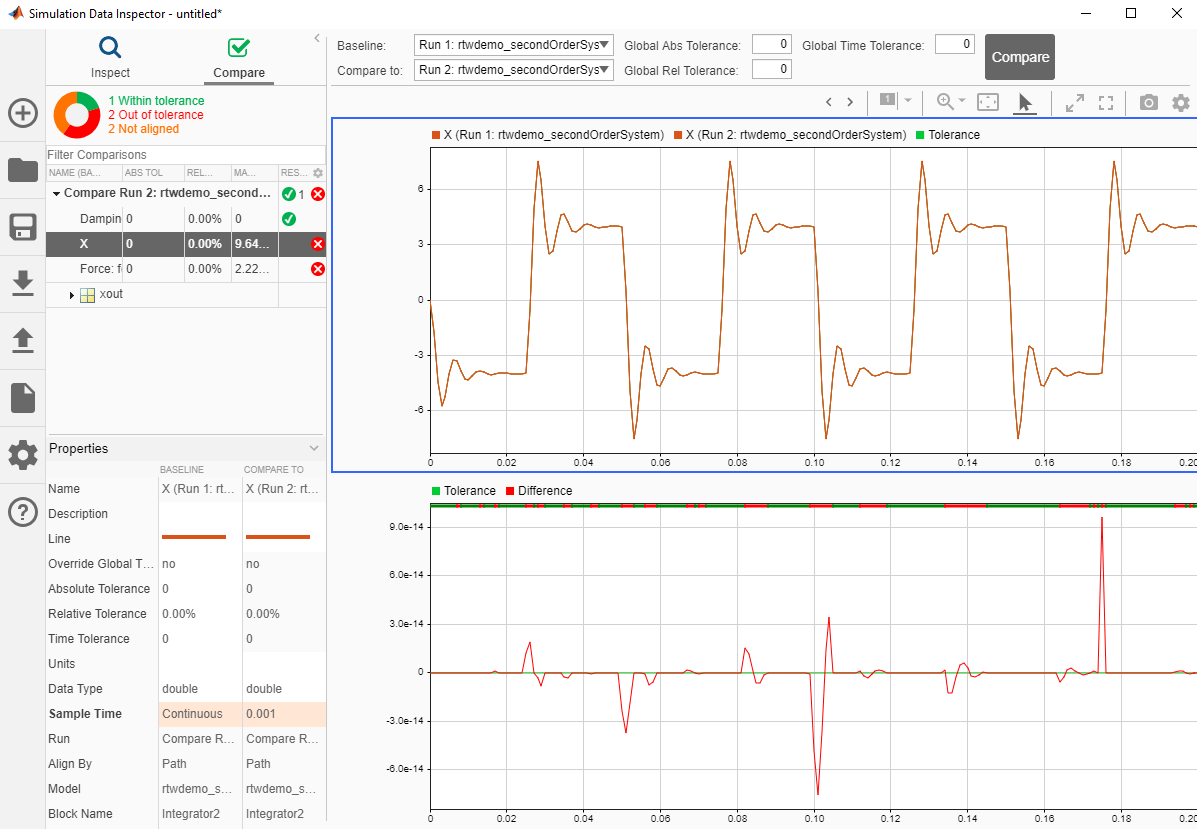Viewport: 1197px width, 829px height.
Task: Click red failed icon on Force row
Action: (x=318, y=269)
